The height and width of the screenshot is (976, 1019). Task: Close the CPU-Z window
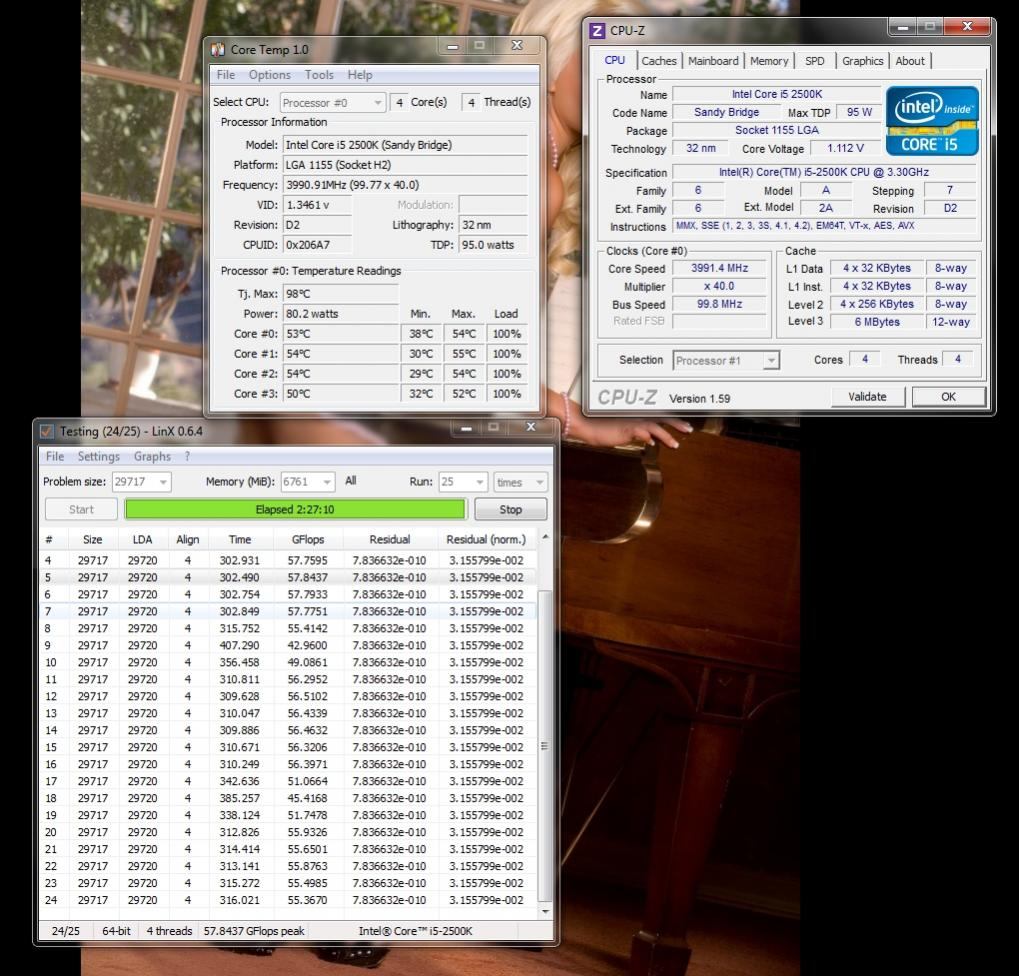click(x=967, y=26)
